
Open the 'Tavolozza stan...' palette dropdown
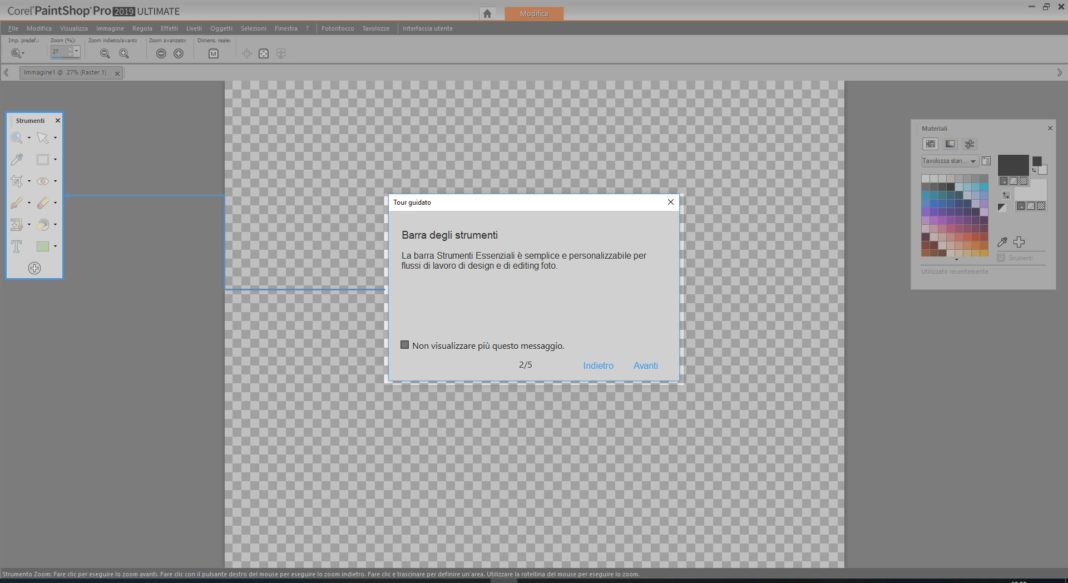coord(973,160)
